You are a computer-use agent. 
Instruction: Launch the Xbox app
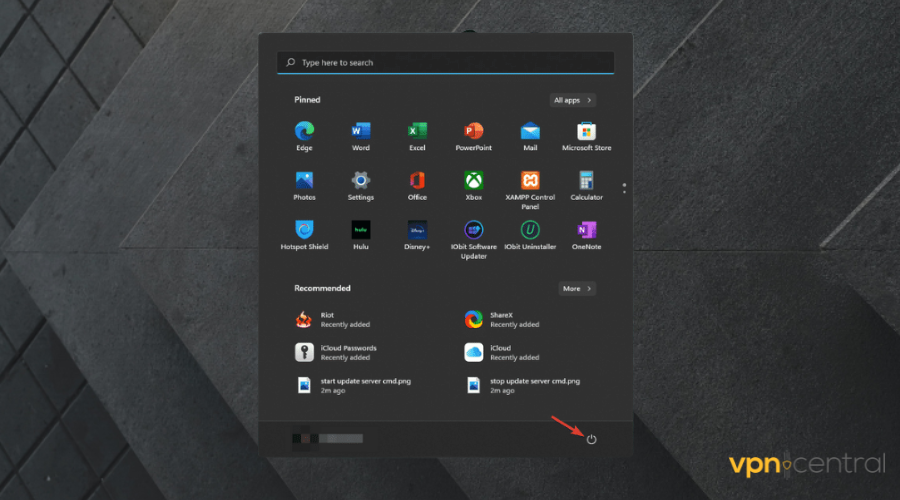point(473,181)
